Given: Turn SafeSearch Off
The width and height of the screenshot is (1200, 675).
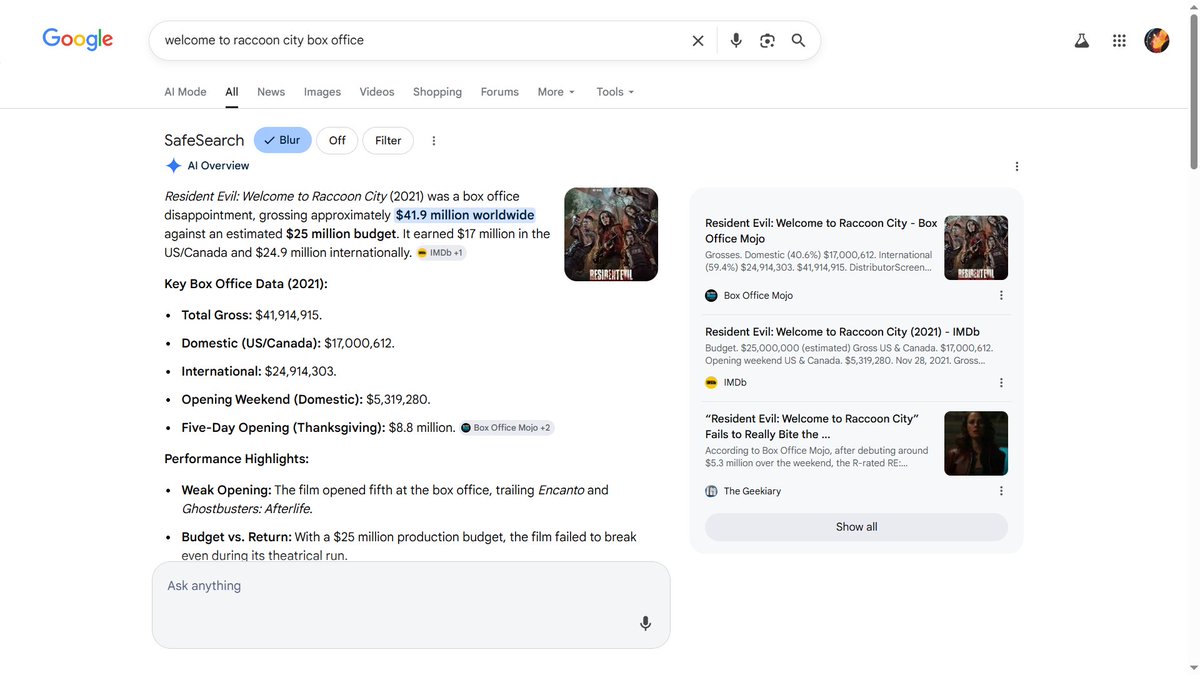Looking at the screenshot, I should pos(337,140).
